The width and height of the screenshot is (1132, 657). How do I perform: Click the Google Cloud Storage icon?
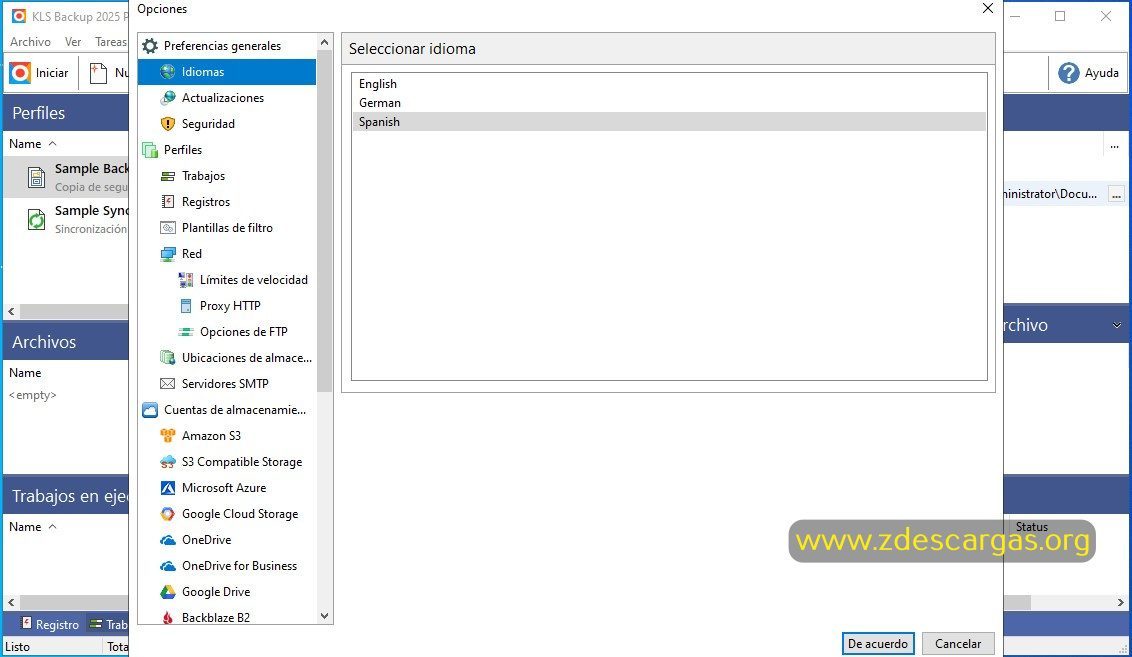pos(167,514)
